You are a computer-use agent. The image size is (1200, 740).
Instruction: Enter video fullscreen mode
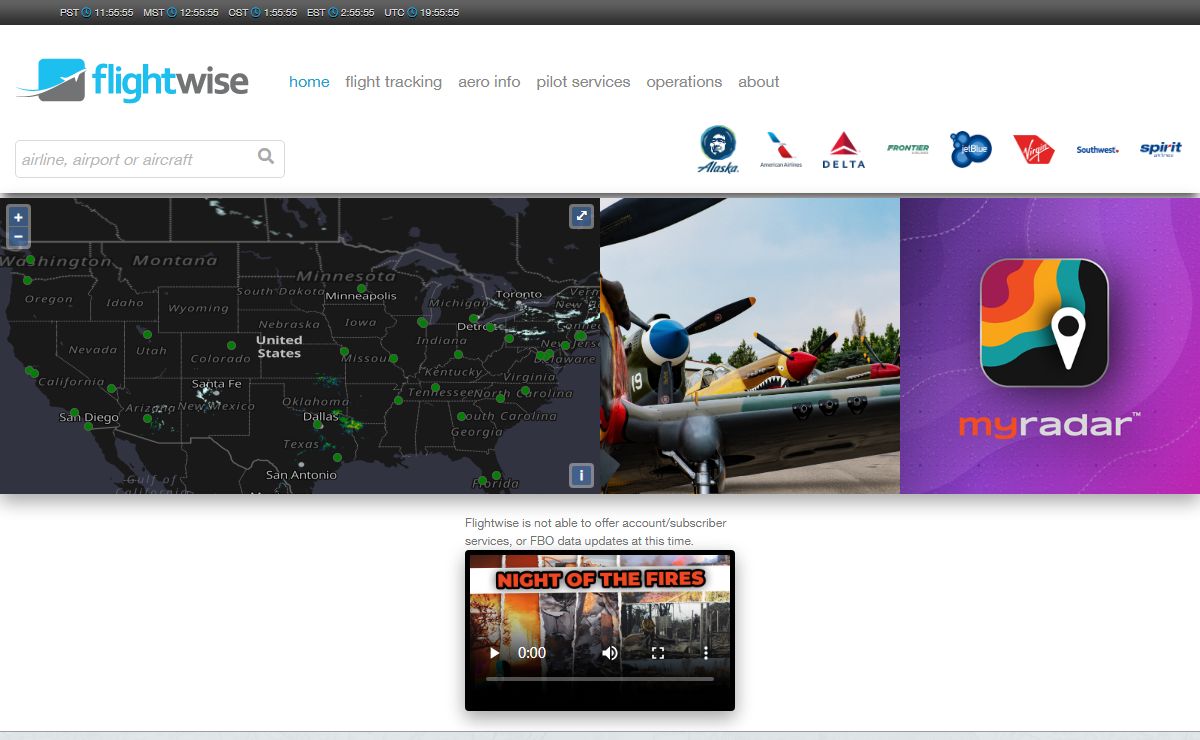click(x=658, y=653)
